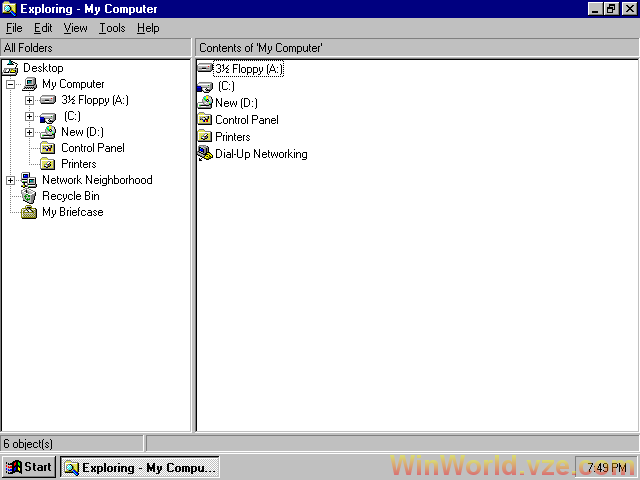This screenshot has height=480, width=640.
Task: Select 'Dial-Up Networking' label
Action: (261, 154)
